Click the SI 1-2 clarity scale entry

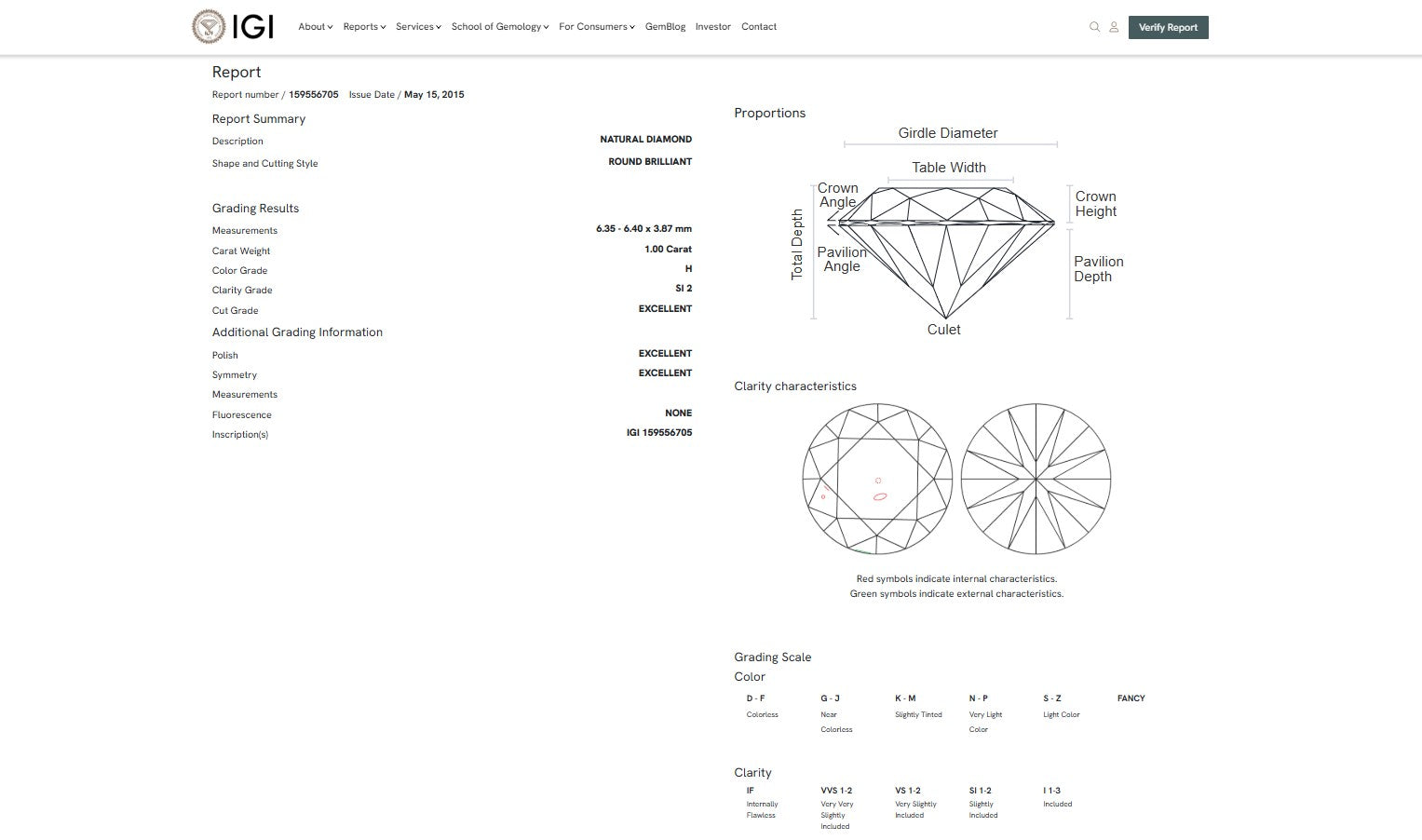(980, 791)
